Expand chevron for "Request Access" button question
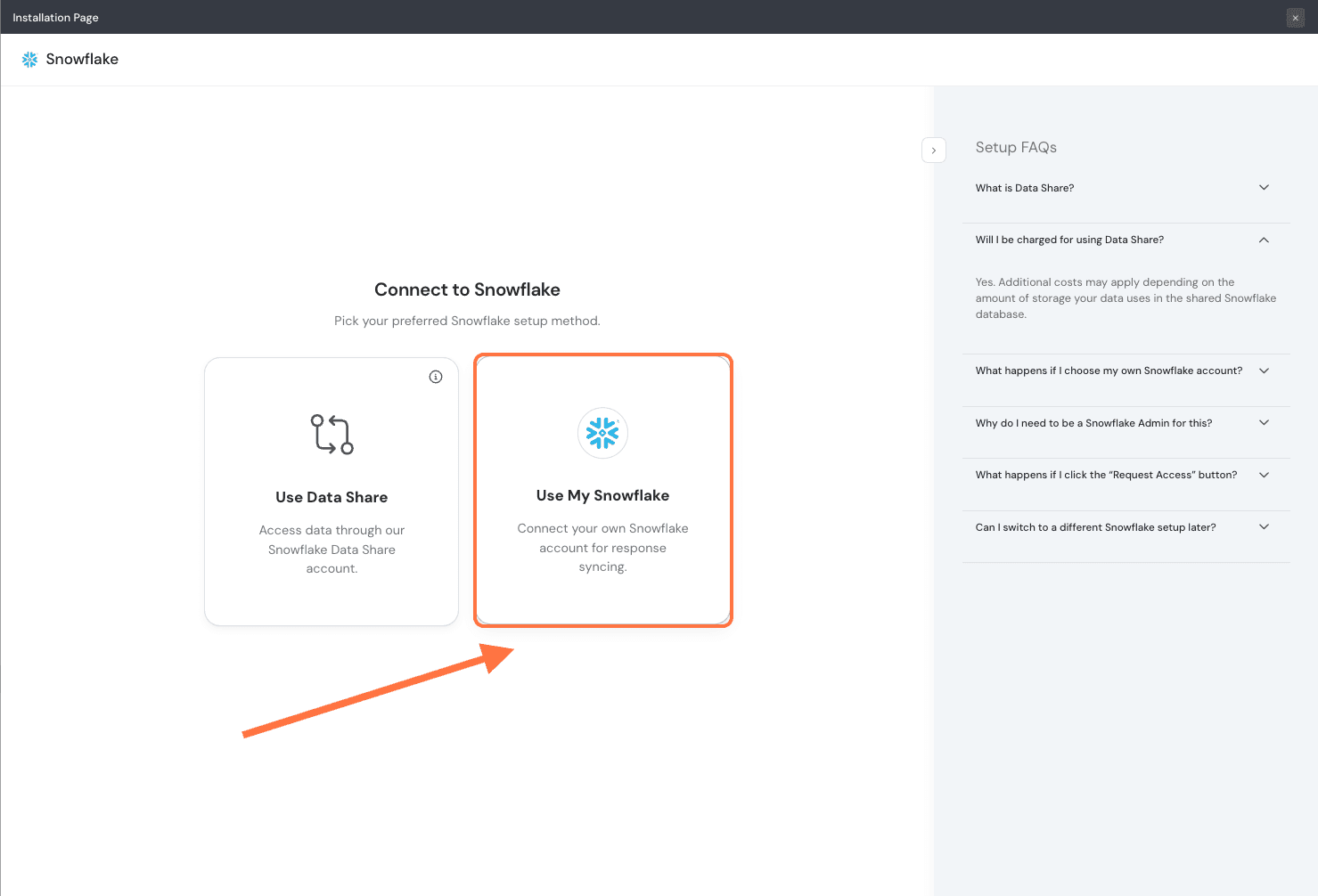Screen dimensions: 1318x896 pos(1264,476)
